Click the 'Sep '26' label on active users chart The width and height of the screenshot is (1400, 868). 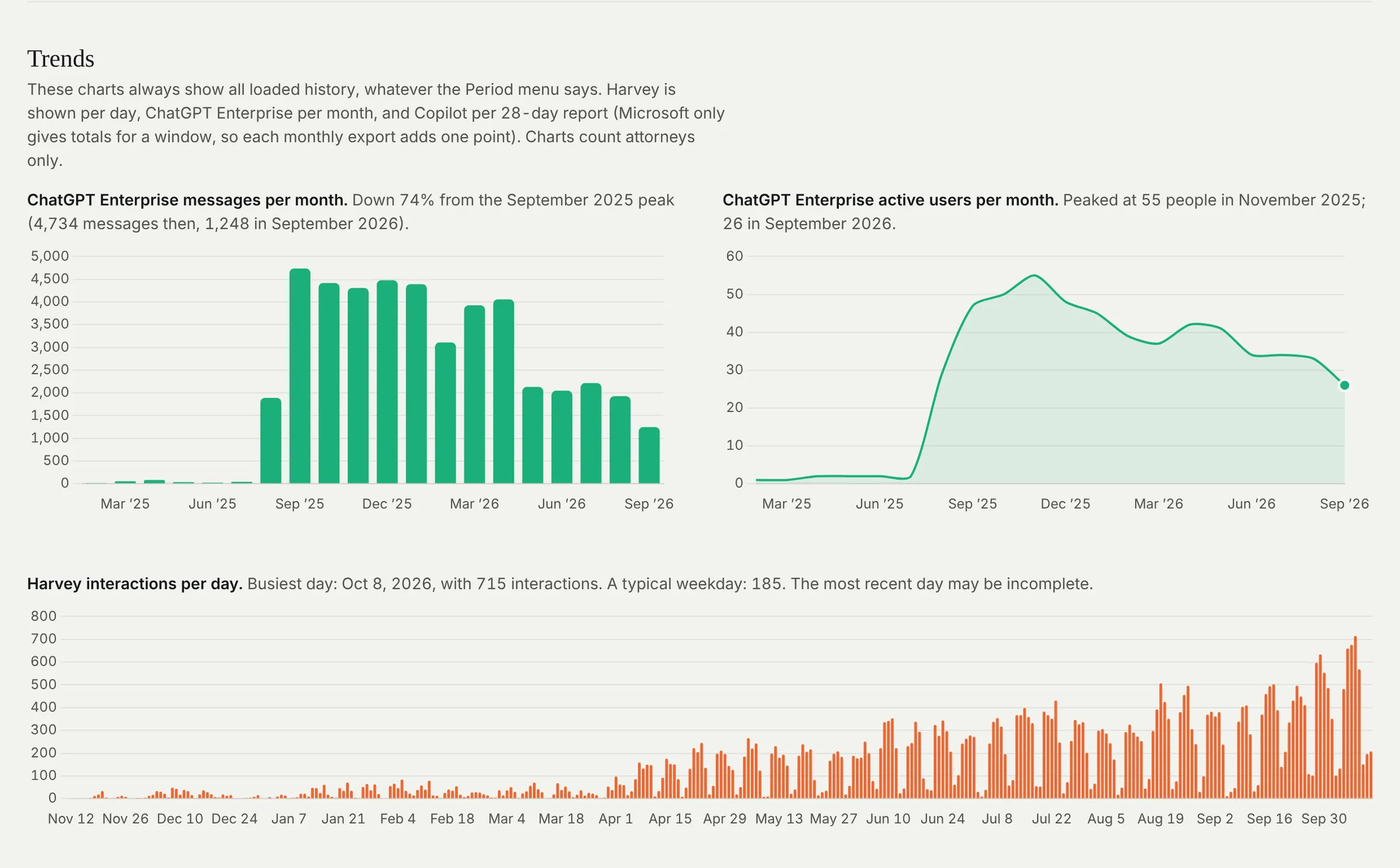[x=1344, y=504]
